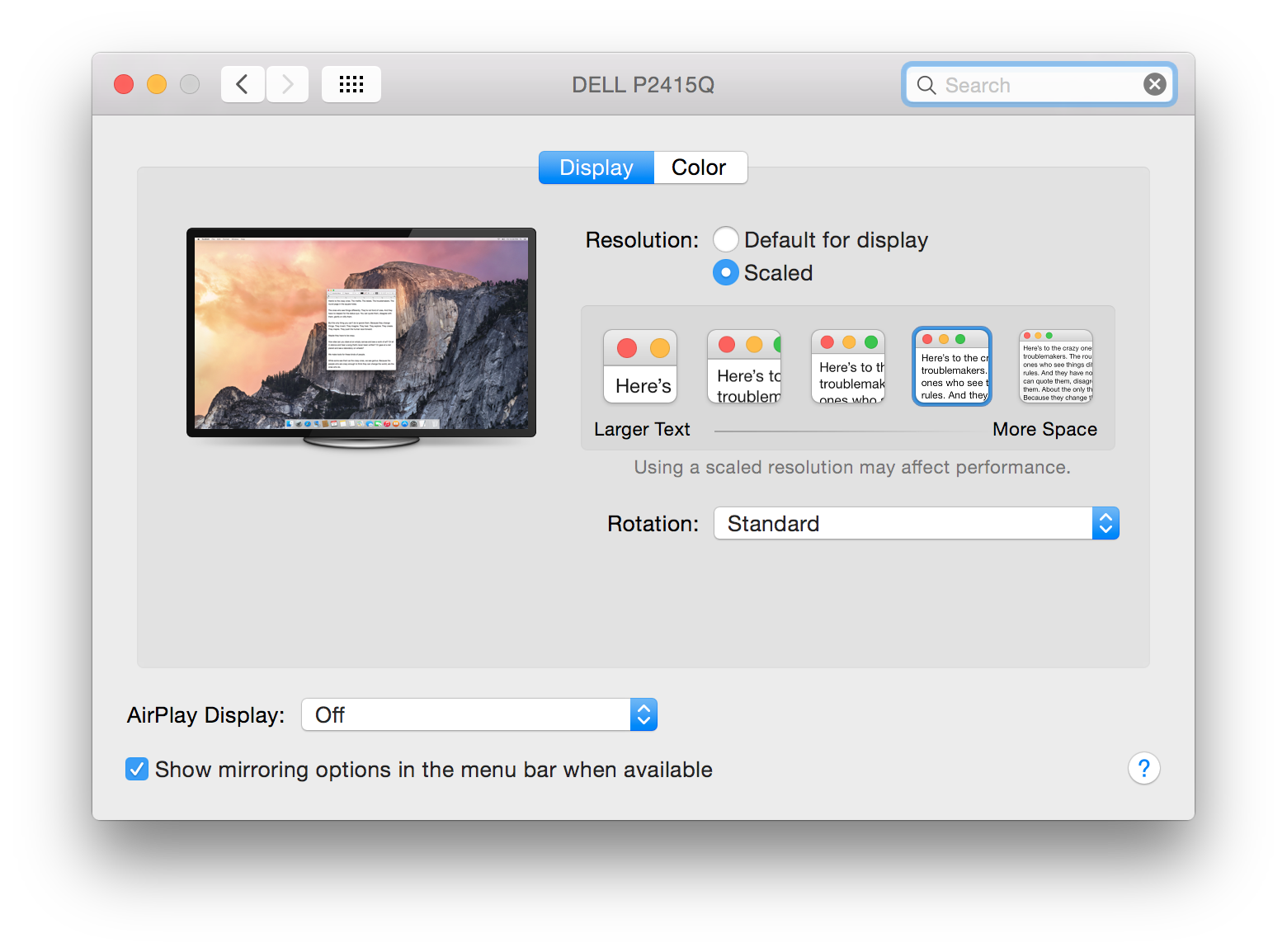This screenshot has height=952, width=1287.
Task: Toggle Show mirroring options checkbox
Action: 137,769
